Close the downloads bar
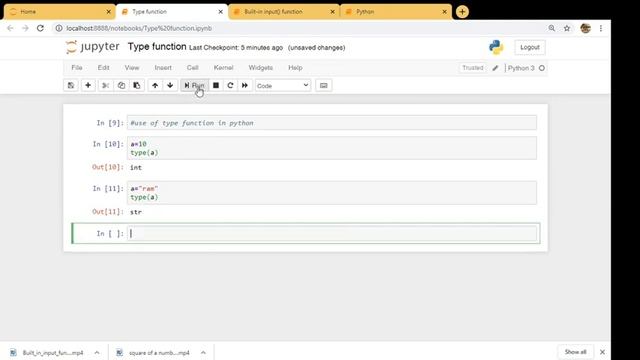The width and height of the screenshot is (640, 360). coord(602,352)
